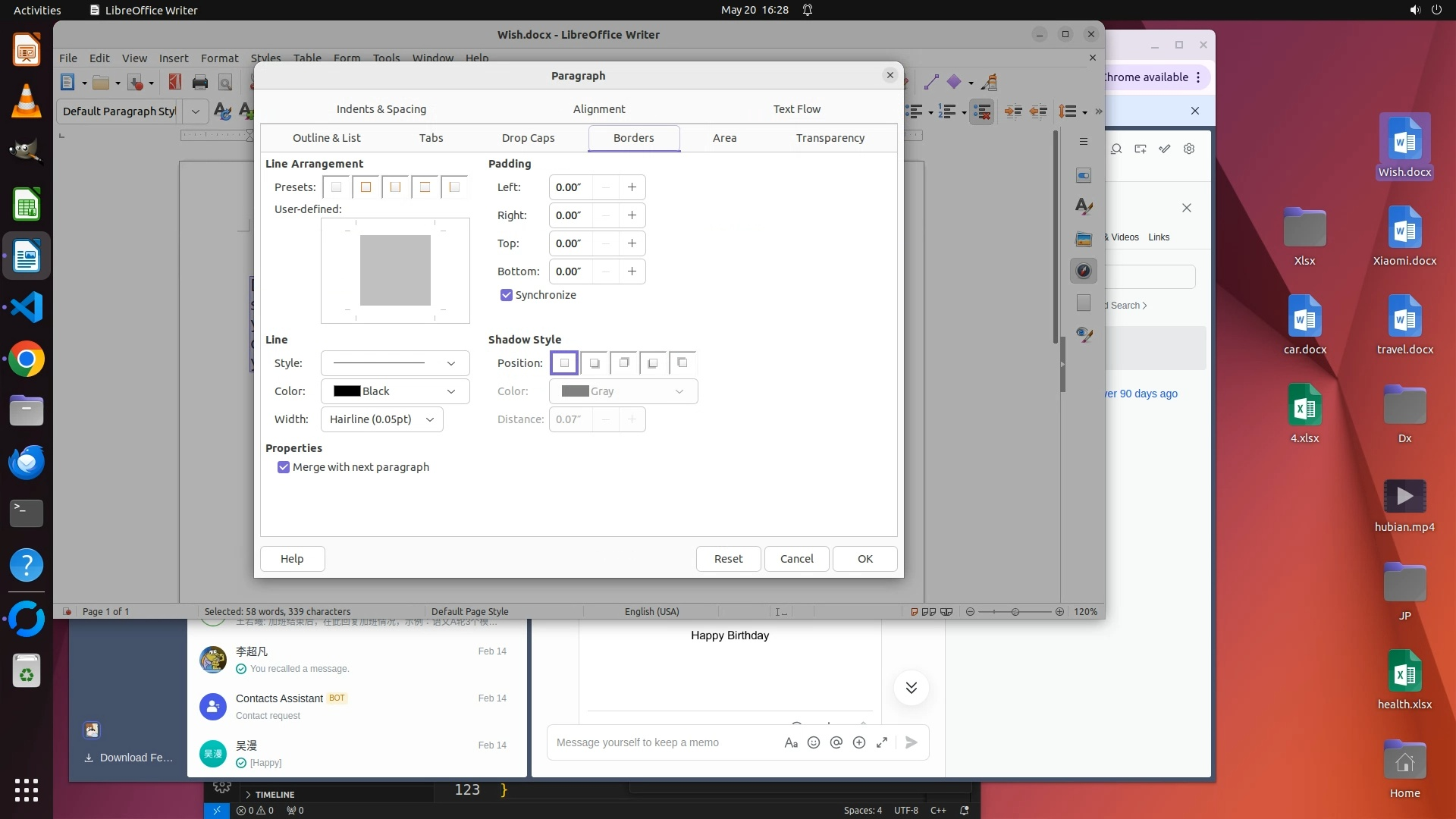Screen dimensions: 1456x819
Task: Open the sidebar Navigator icon
Action: pyautogui.click(x=1084, y=271)
